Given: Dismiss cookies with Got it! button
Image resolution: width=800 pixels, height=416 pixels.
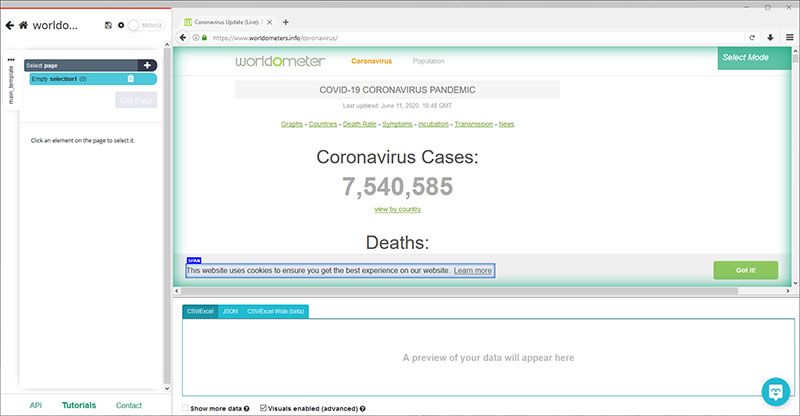Looking at the screenshot, I should (x=745, y=270).
